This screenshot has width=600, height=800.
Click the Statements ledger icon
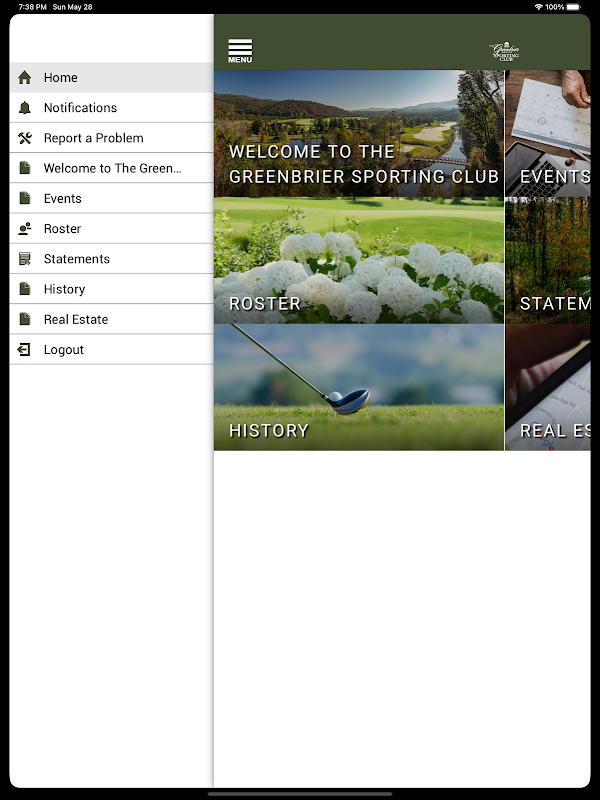point(24,259)
